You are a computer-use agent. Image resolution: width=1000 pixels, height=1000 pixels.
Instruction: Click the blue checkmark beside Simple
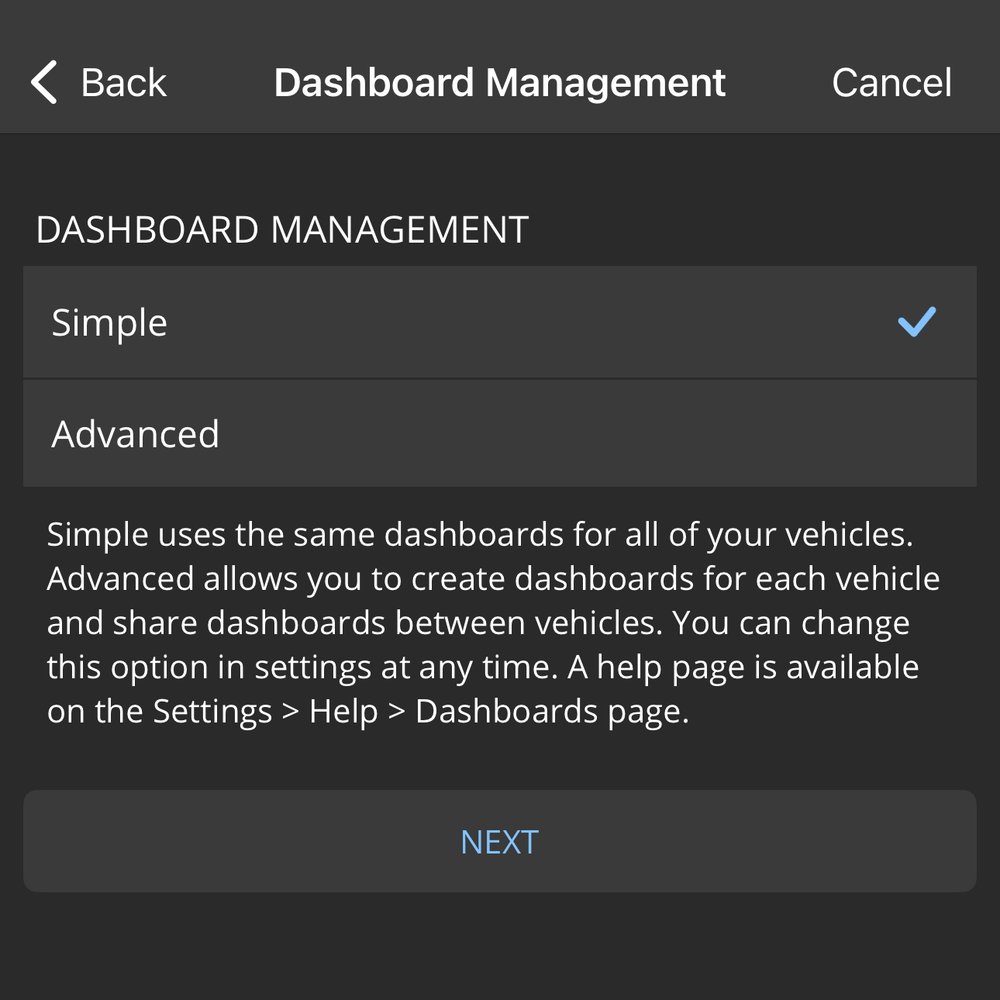[916, 322]
